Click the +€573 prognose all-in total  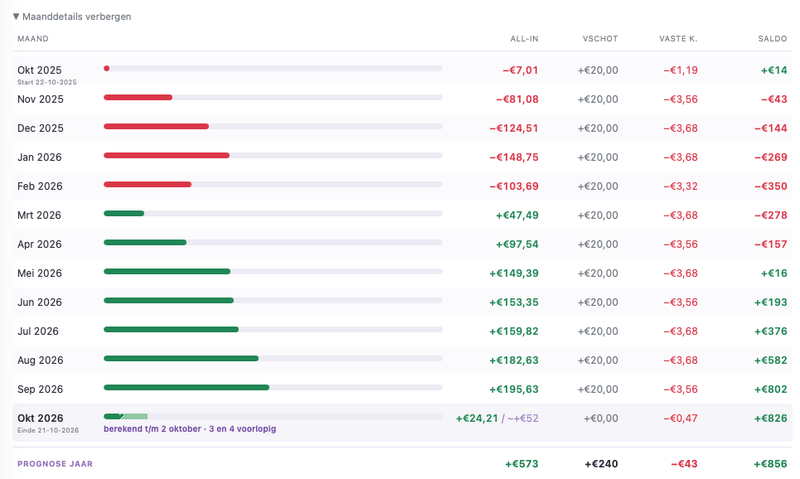point(521,464)
